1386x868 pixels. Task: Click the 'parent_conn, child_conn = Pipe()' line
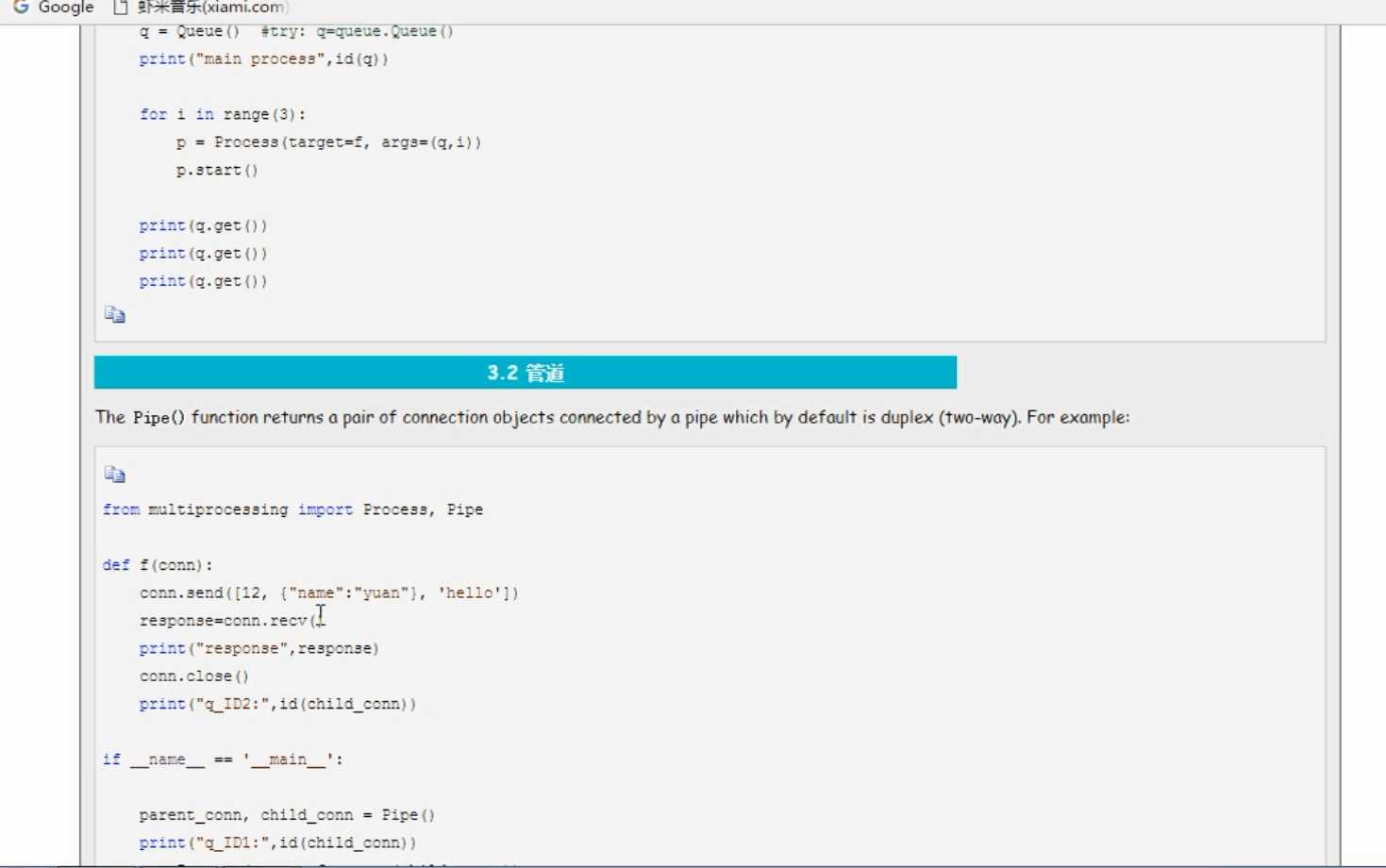pos(287,815)
